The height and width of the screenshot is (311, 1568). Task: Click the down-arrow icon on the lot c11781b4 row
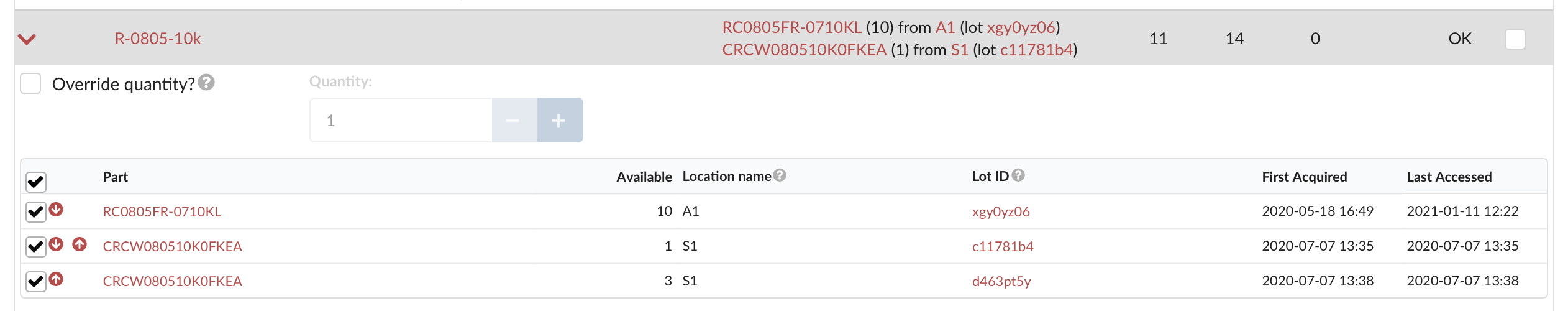click(x=56, y=244)
